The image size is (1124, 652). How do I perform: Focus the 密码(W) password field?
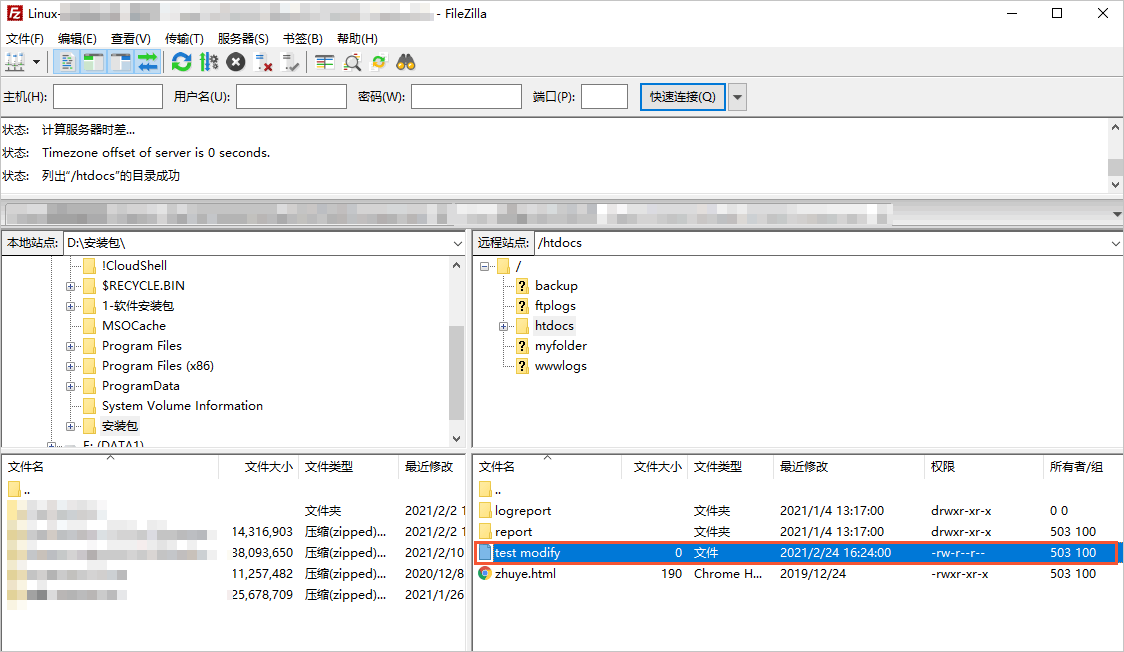click(466, 97)
